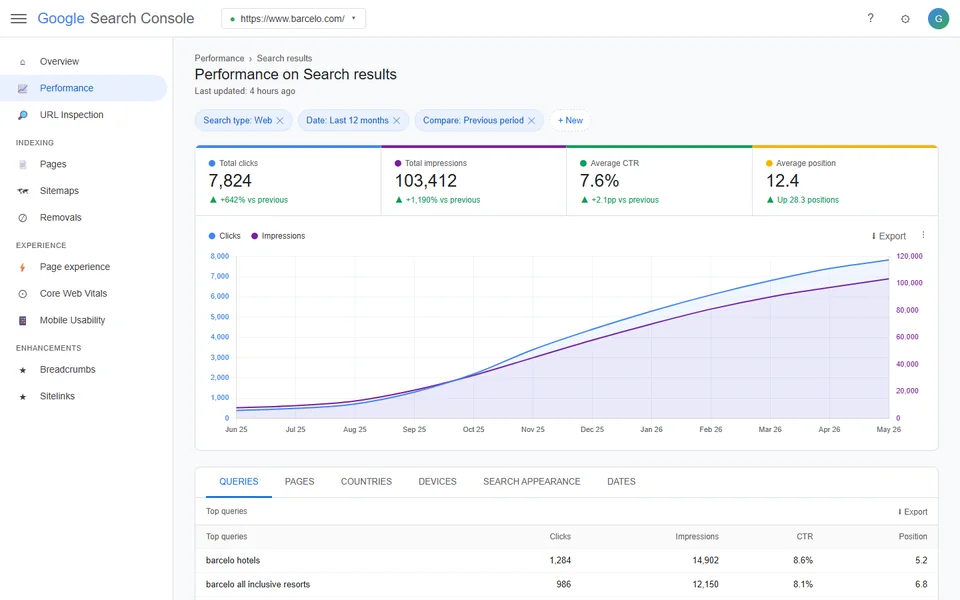Open Mobile Usability in the sidebar
Screen dimensions: 960x600
pyautogui.click(x=83, y=320)
